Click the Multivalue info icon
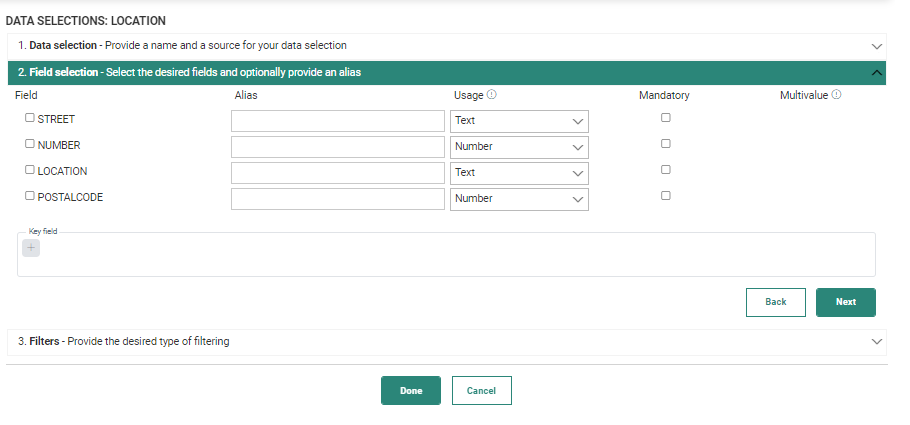Screen dimensions: 910x425 [836, 96]
